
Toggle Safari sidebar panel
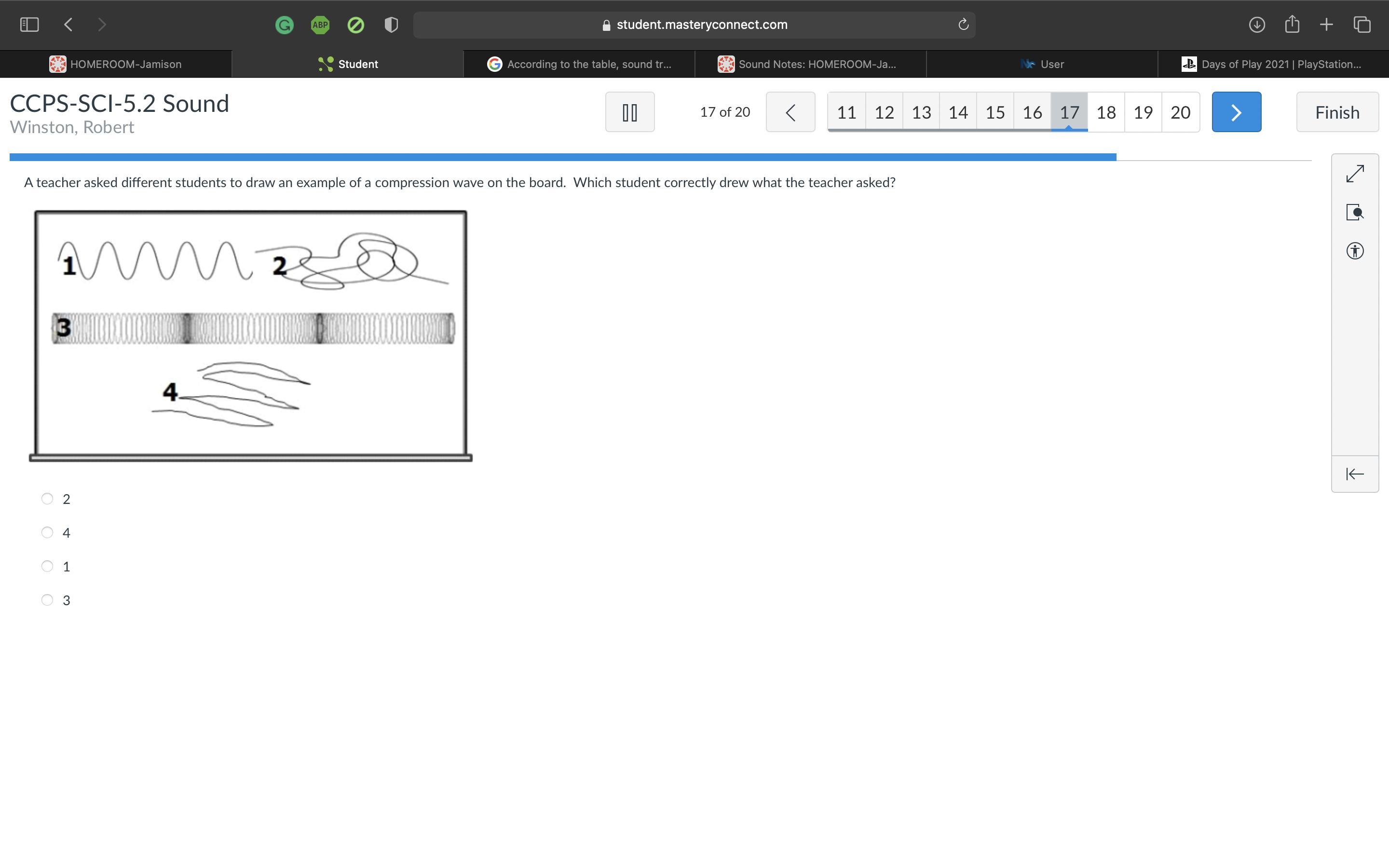29,25
